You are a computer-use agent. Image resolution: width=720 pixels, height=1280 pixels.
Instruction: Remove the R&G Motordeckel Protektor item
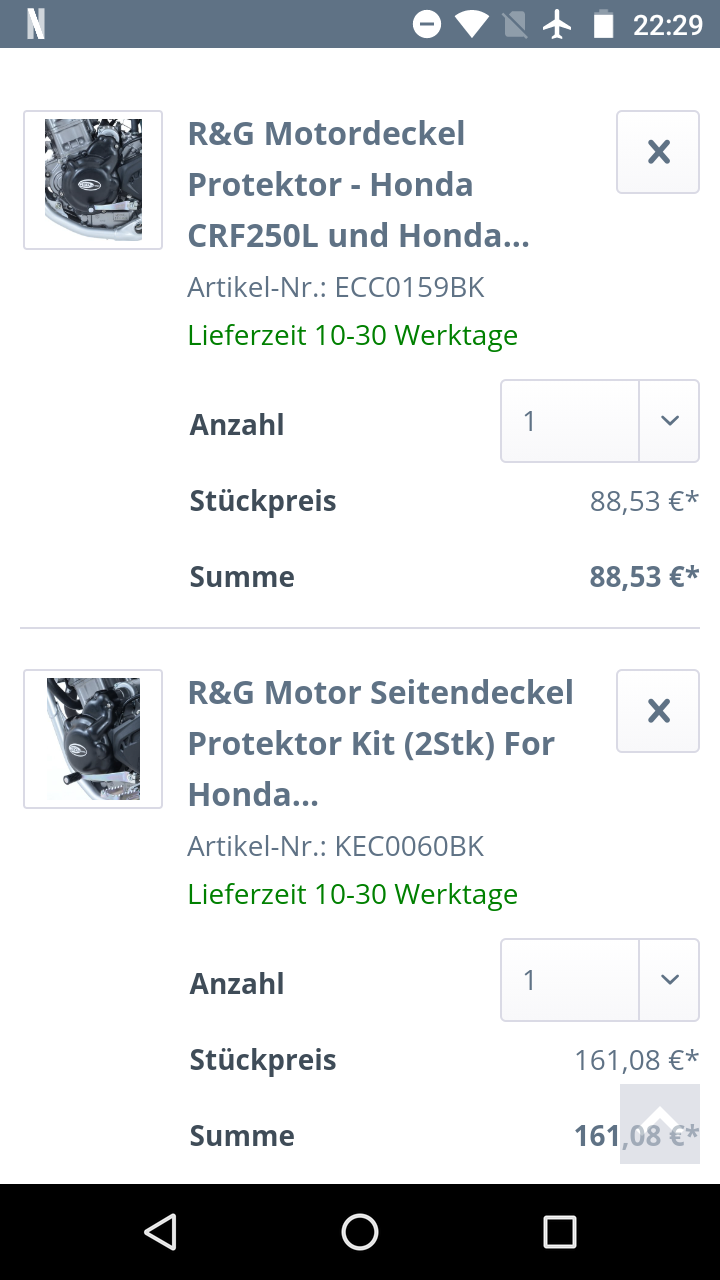point(658,152)
